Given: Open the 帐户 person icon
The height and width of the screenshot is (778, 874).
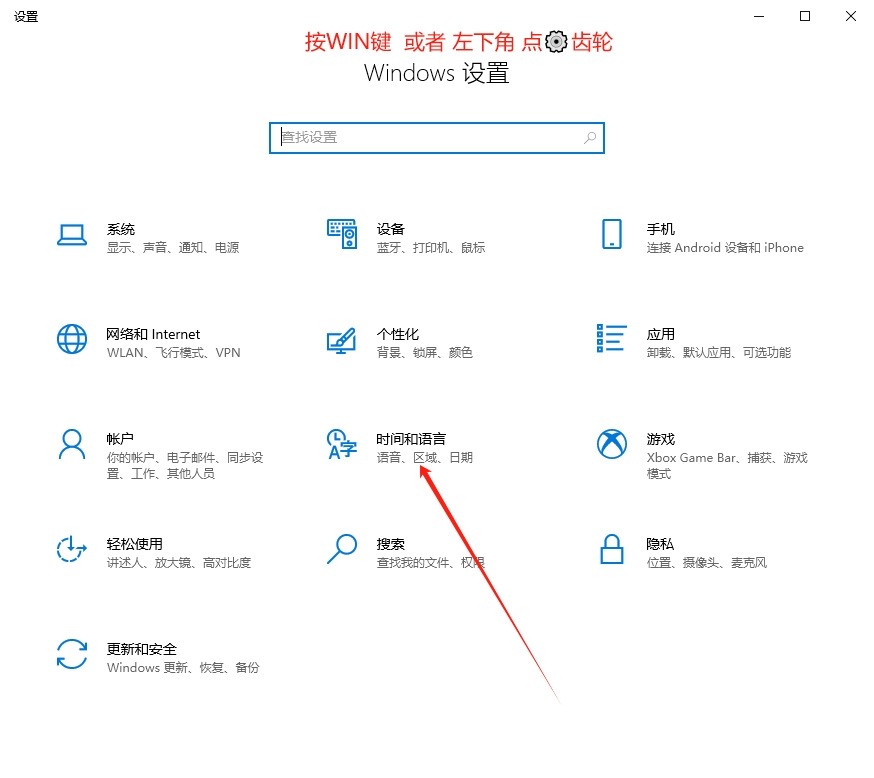Looking at the screenshot, I should tap(72, 444).
